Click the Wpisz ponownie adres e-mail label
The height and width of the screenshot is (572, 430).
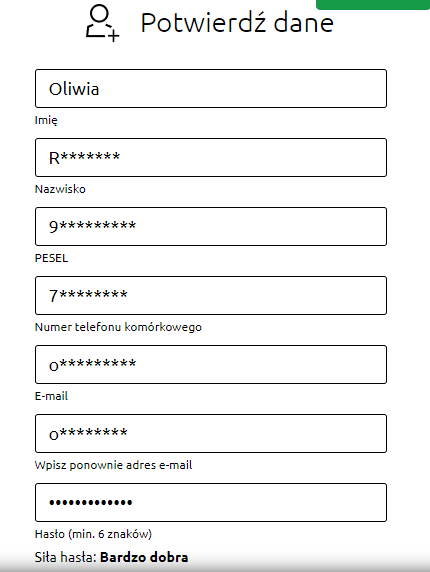pos(113,465)
